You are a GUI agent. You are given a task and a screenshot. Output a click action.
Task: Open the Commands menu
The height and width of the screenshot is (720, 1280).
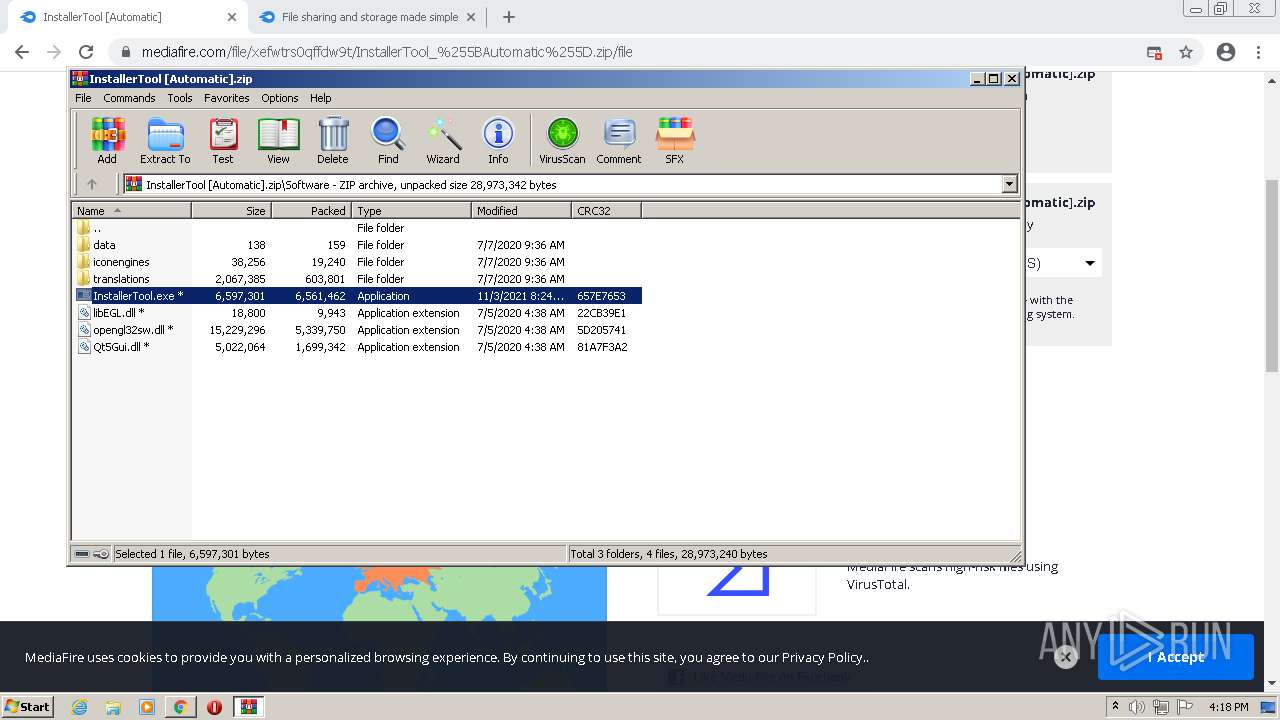click(x=129, y=98)
